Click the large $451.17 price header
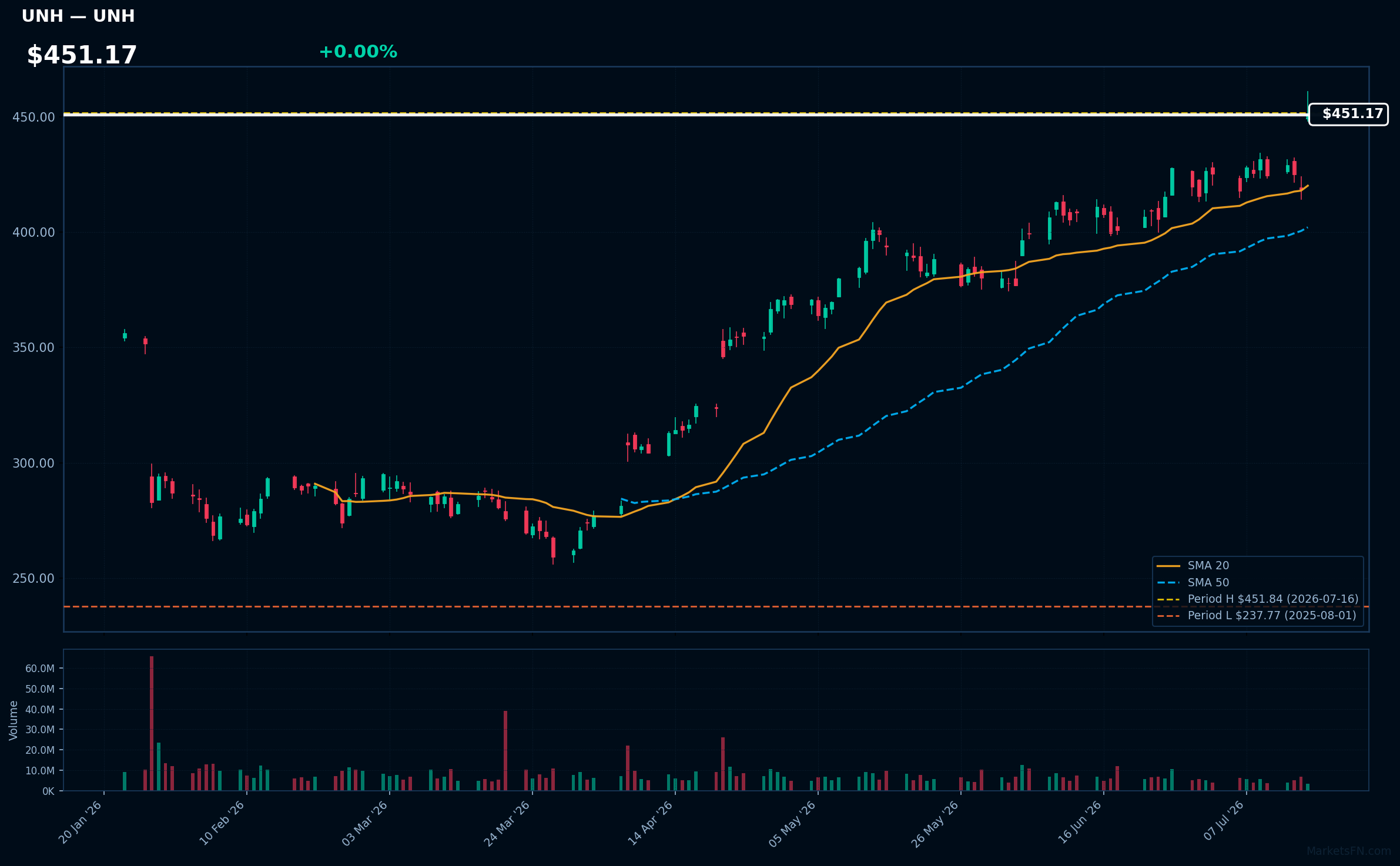 [82, 55]
